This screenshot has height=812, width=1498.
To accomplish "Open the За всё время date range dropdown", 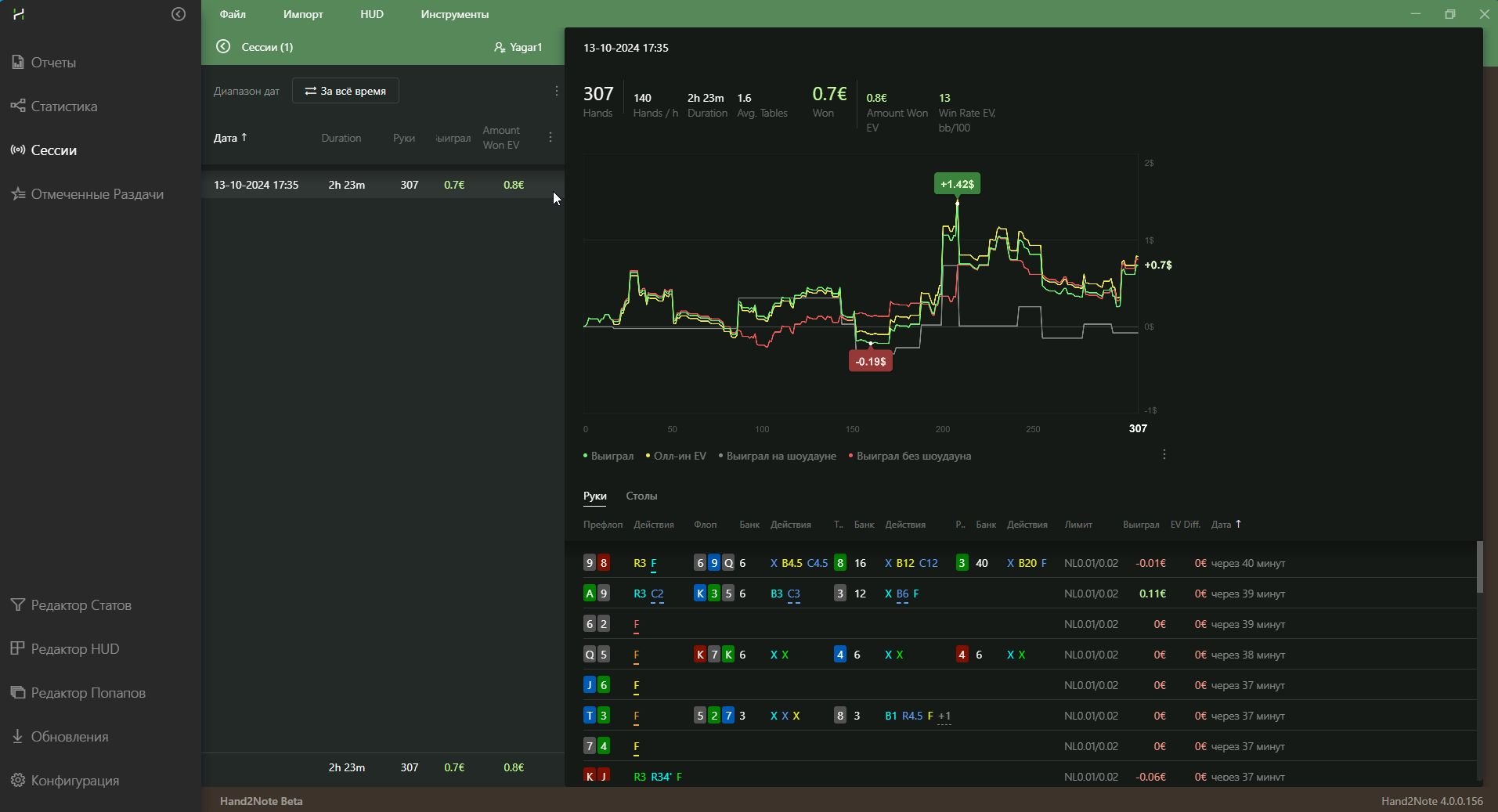I will [345, 91].
